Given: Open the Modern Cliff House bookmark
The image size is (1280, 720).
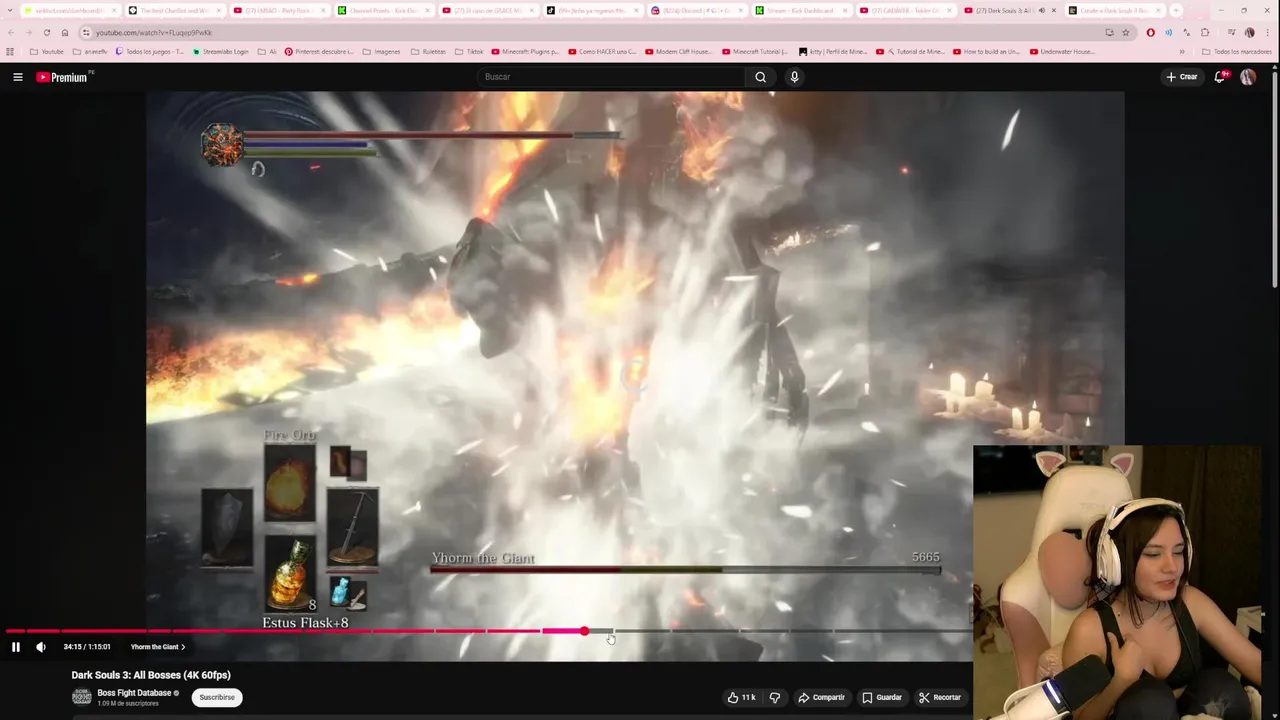Looking at the screenshot, I should coord(678,51).
